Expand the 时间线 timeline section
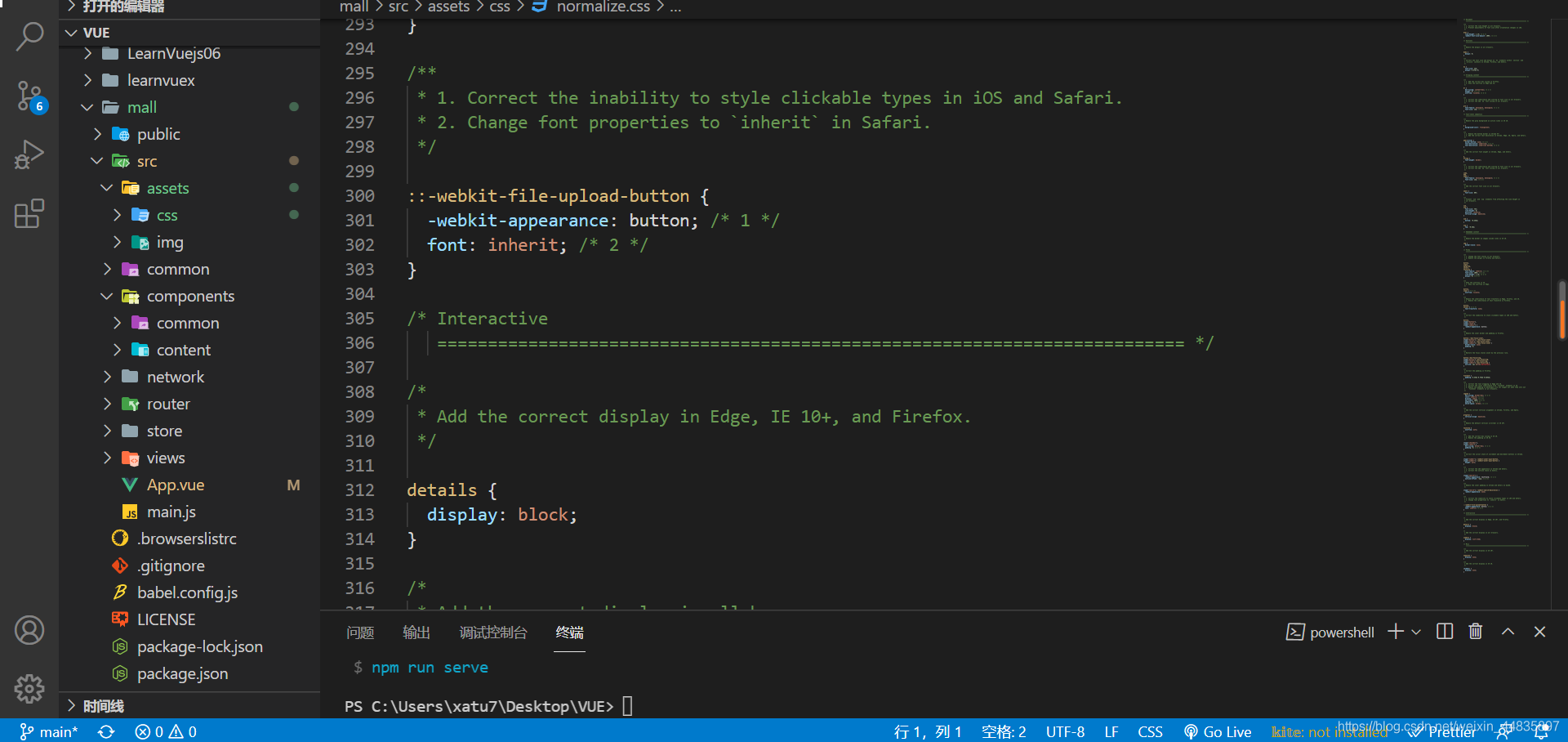 tap(189, 706)
